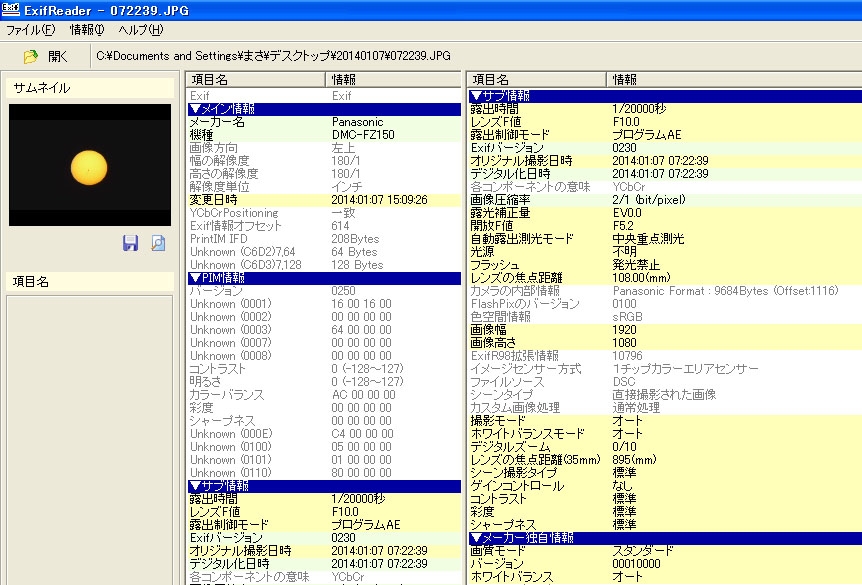862x585 pixels.
Task: Click the 開く folder icon in toolbar
Action: point(31,56)
